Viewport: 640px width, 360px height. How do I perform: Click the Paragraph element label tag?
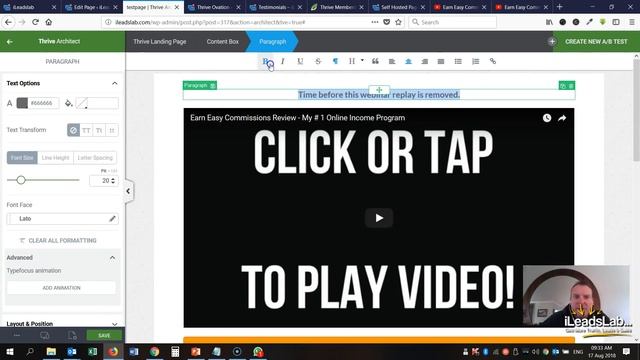tap(200, 85)
